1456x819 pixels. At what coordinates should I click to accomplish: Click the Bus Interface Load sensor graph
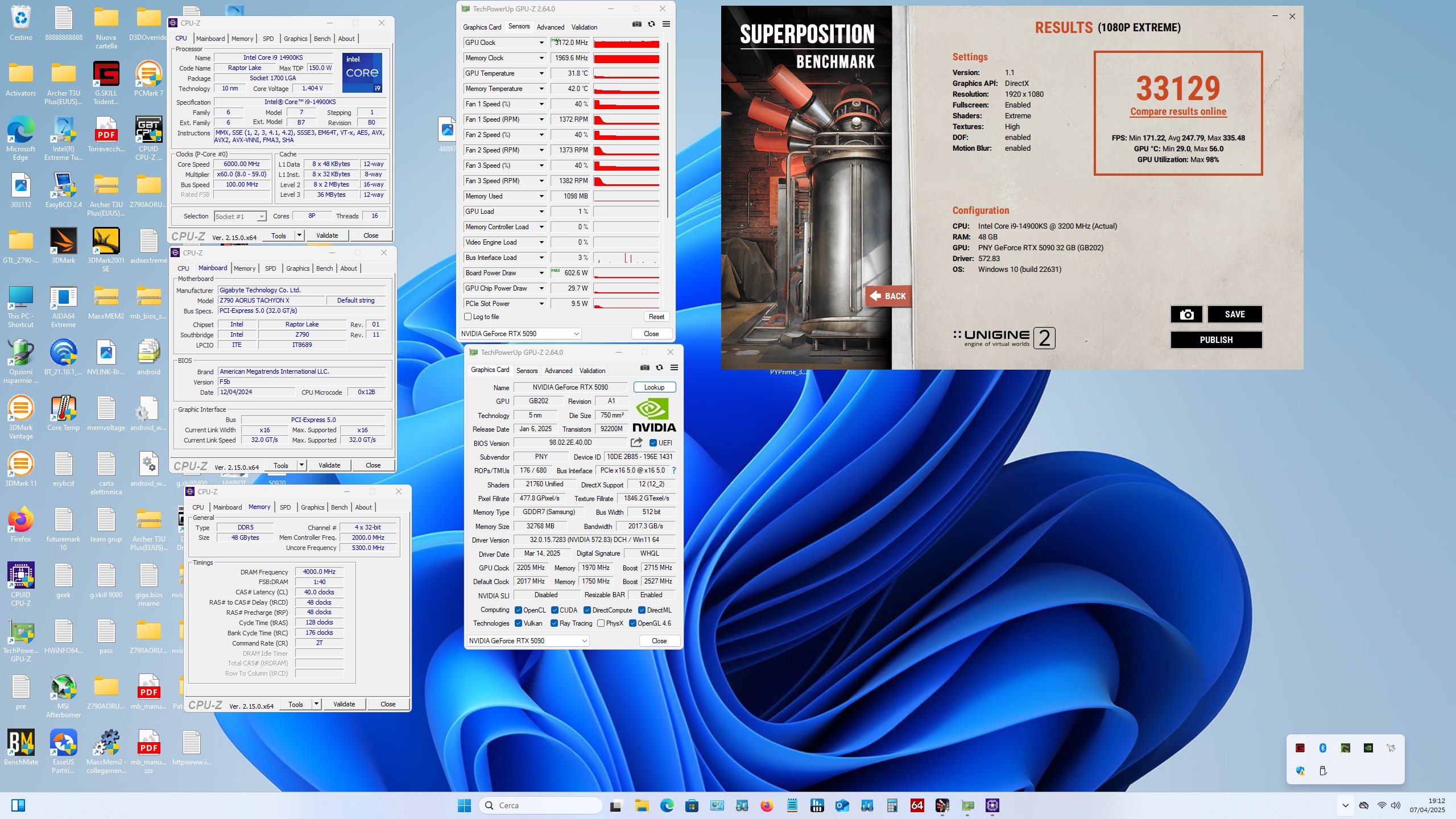(626, 258)
